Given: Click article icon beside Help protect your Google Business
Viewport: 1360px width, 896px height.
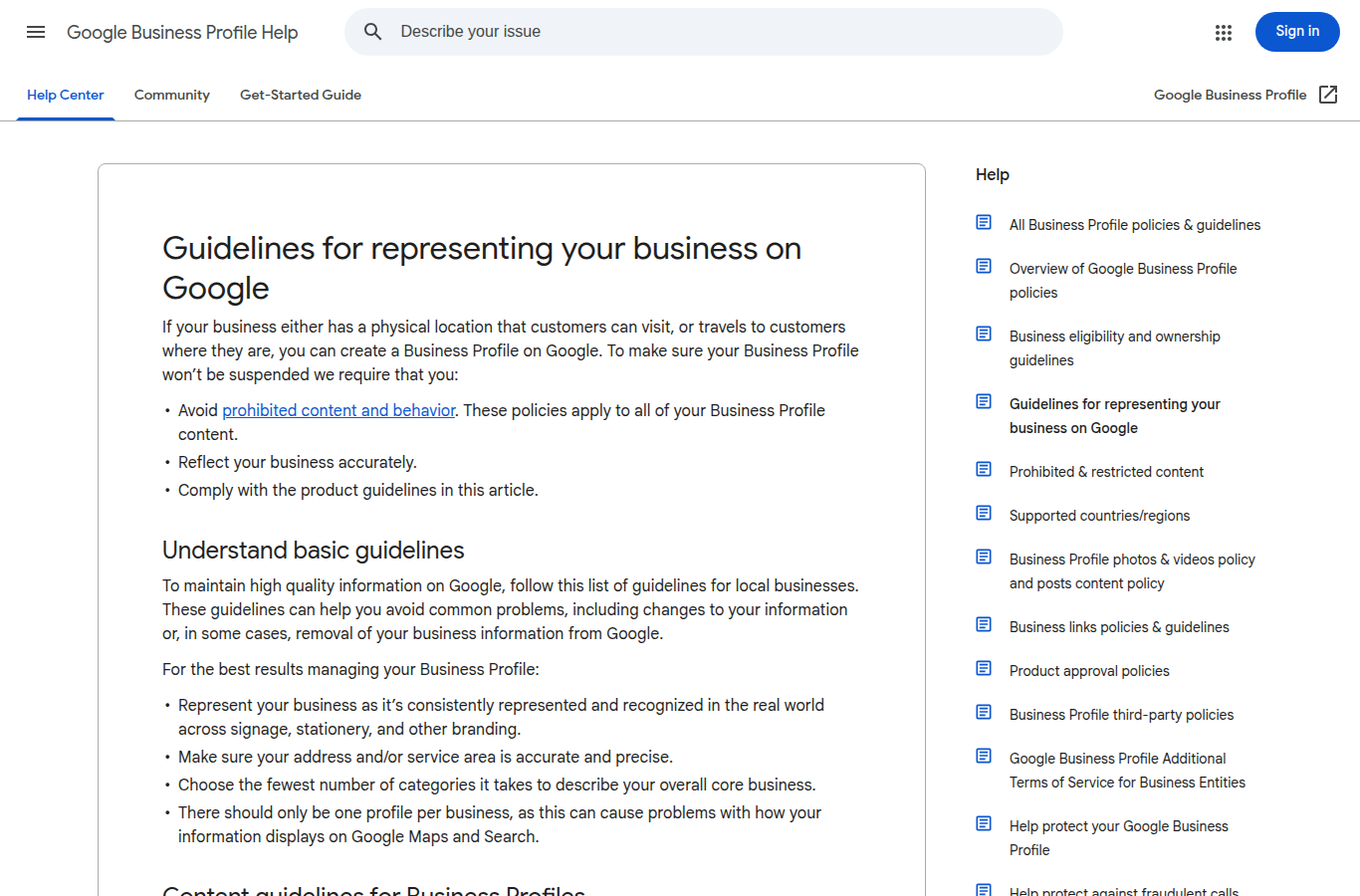Looking at the screenshot, I should (984, 823).
